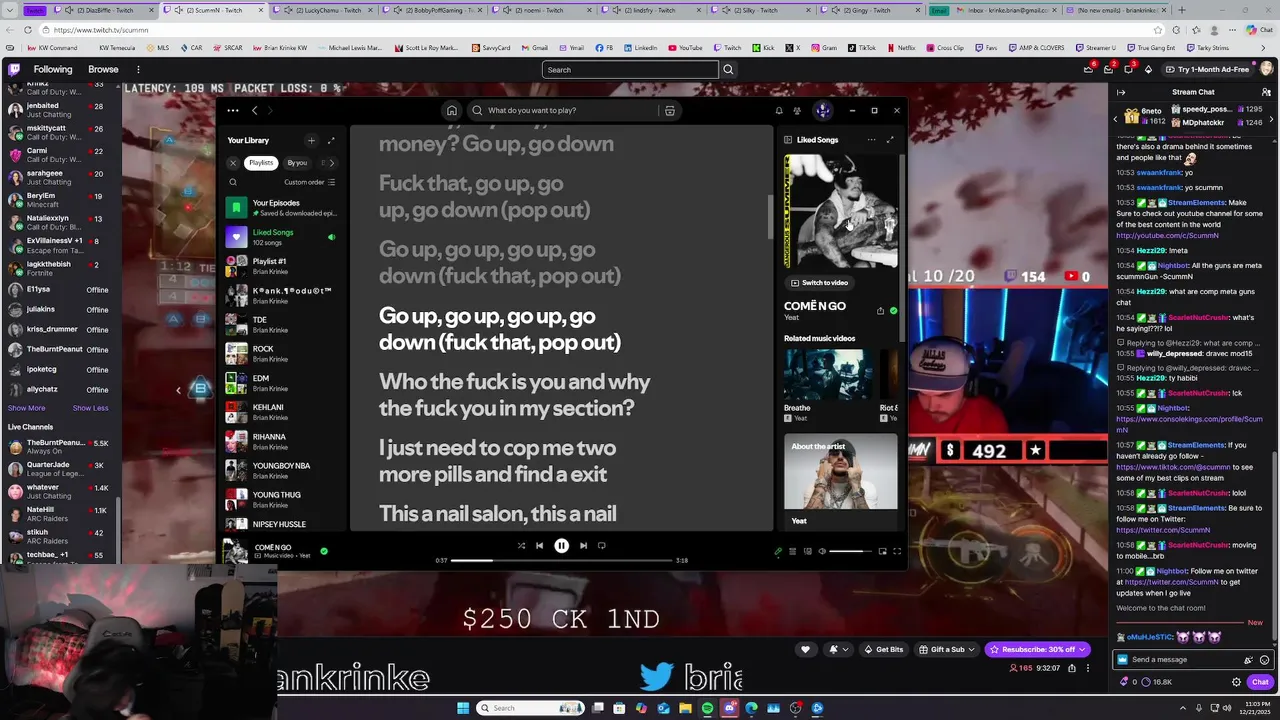Viewport: 1280px width, 720px height.
Task: Pause the playing Spotify track
Action: click(561, 546)
